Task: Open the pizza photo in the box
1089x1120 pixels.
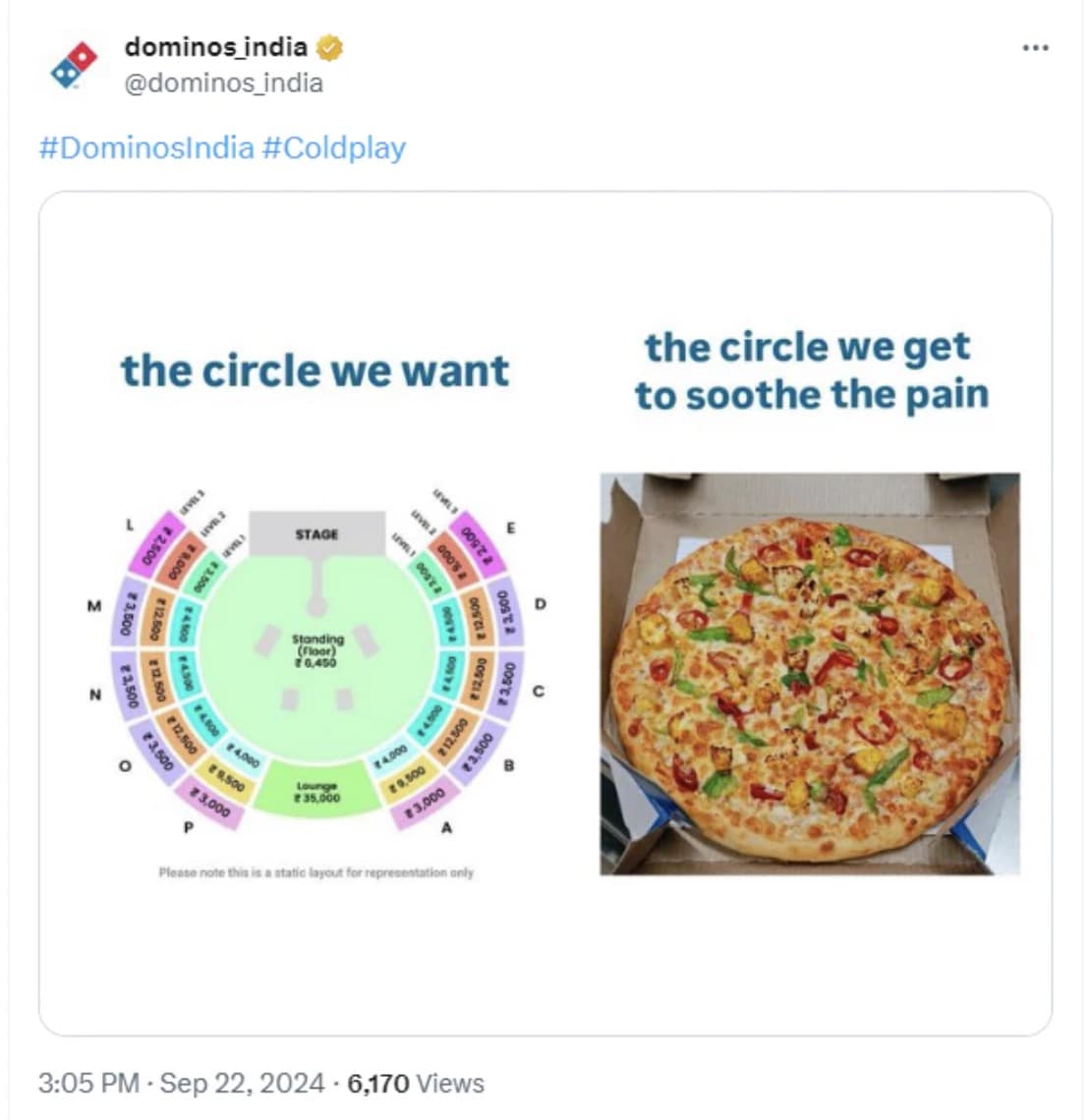Action: click(x=810, y=674)
